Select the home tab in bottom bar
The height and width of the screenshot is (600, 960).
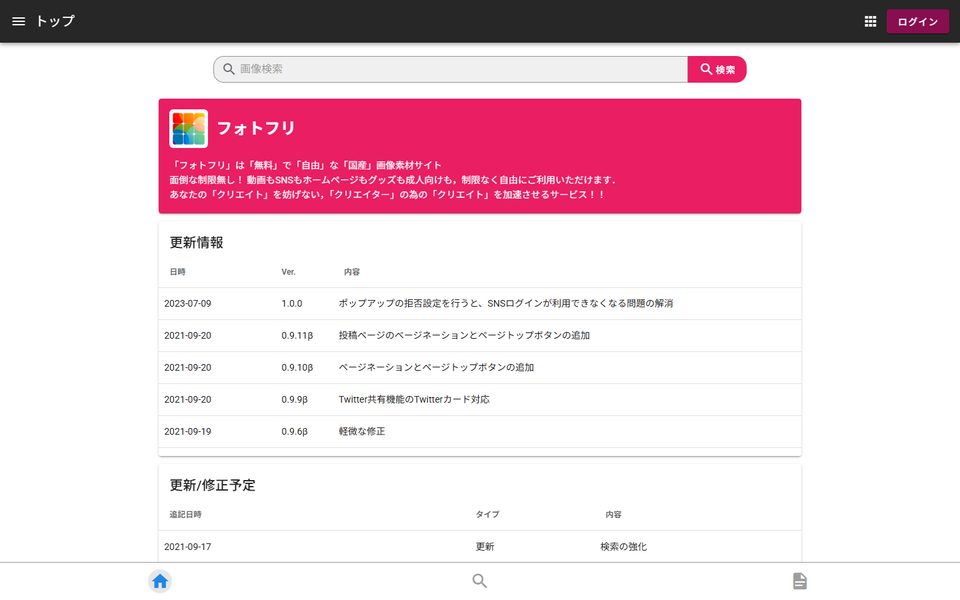[x=160, y=581]
